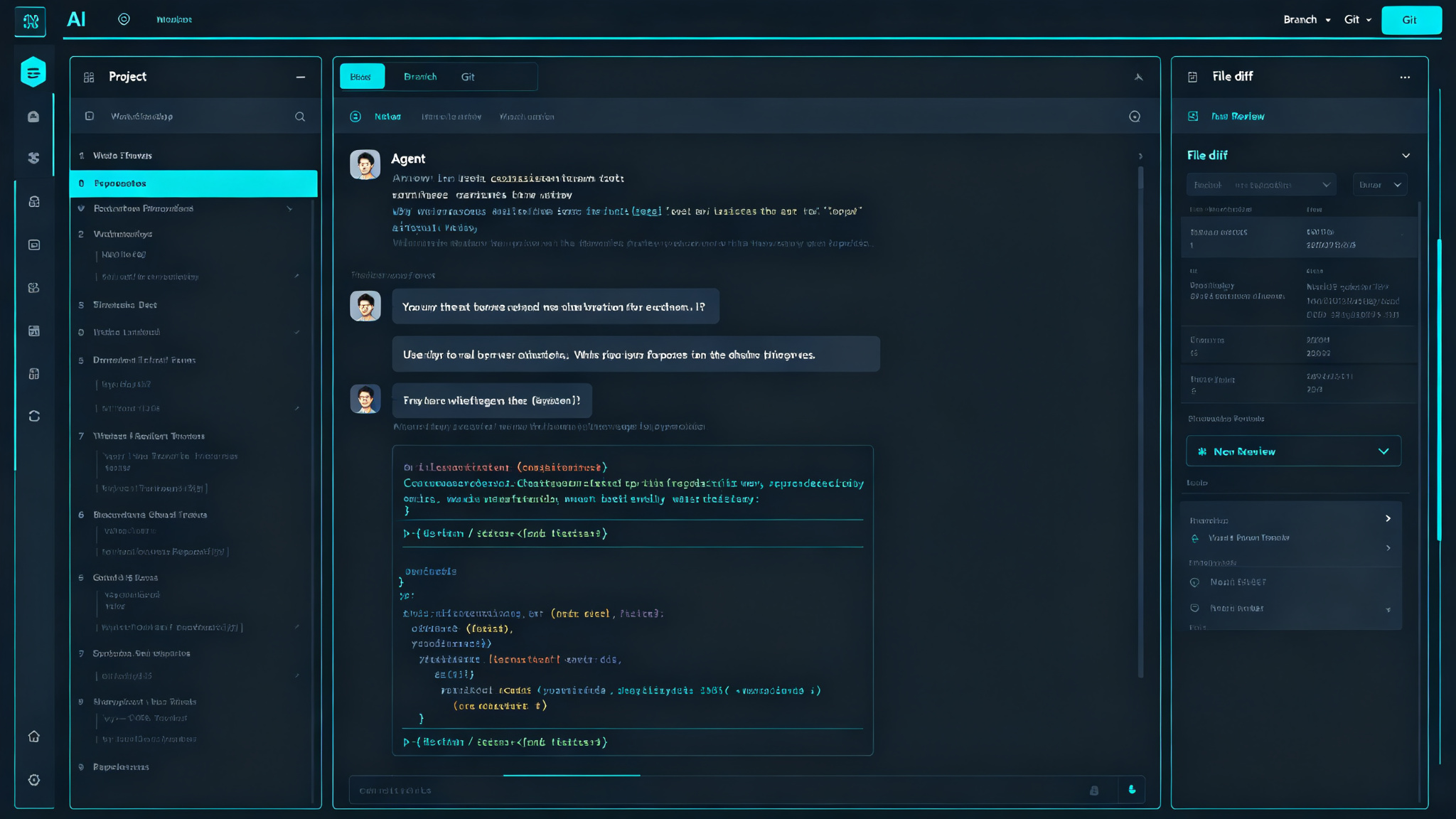
Task: Expand the chevron on the row under the highlighted Project row
Action: (289, 209)
